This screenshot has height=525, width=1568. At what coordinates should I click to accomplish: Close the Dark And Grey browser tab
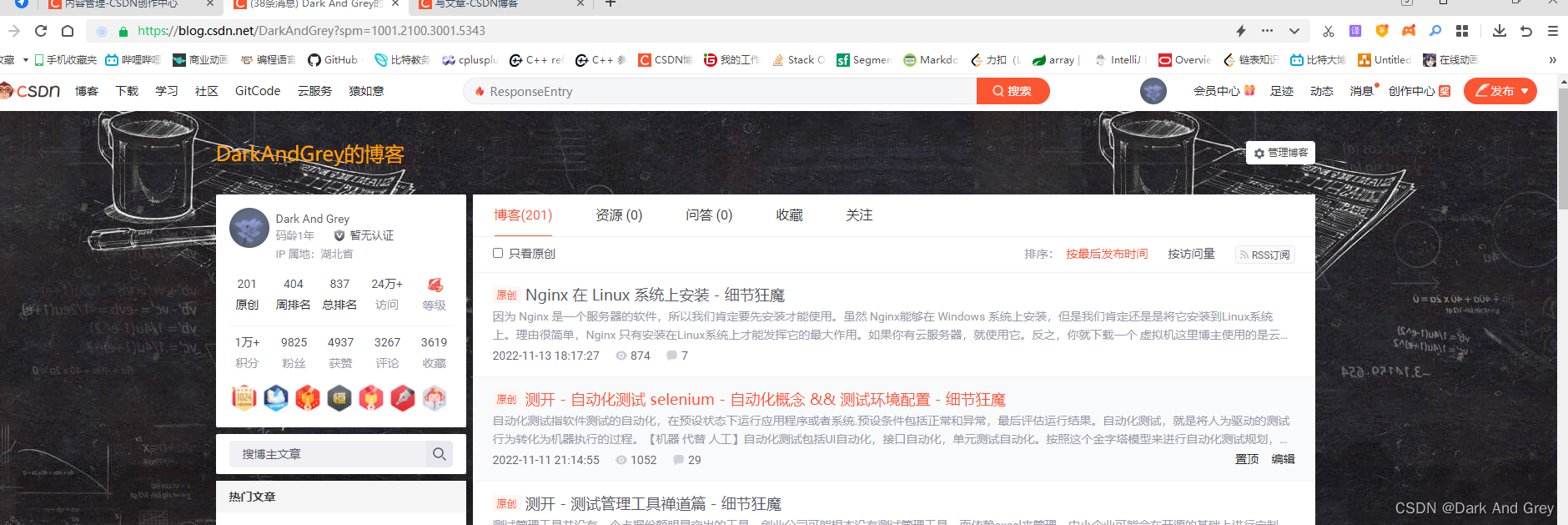[395, 4]
